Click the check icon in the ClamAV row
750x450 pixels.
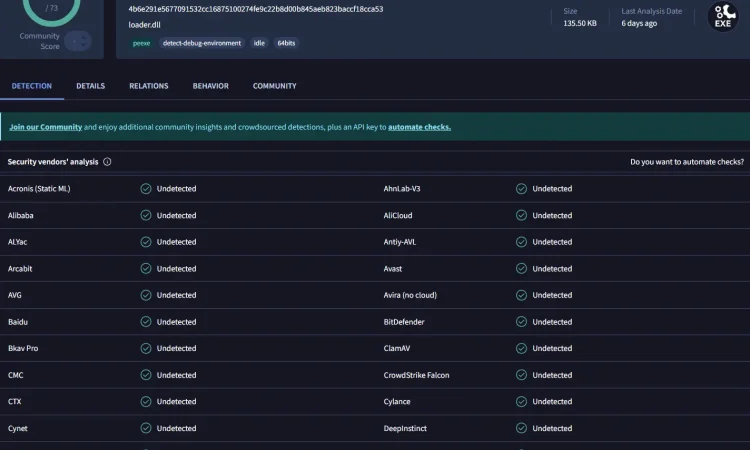tap(521, 348)
